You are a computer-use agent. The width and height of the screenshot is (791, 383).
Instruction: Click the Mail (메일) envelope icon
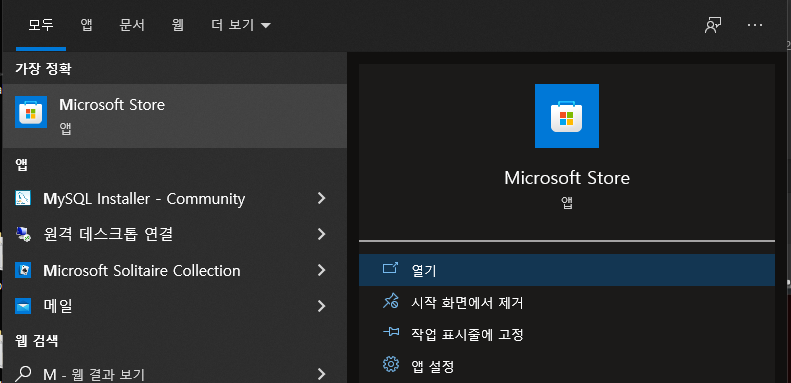[x=23, y=306]
